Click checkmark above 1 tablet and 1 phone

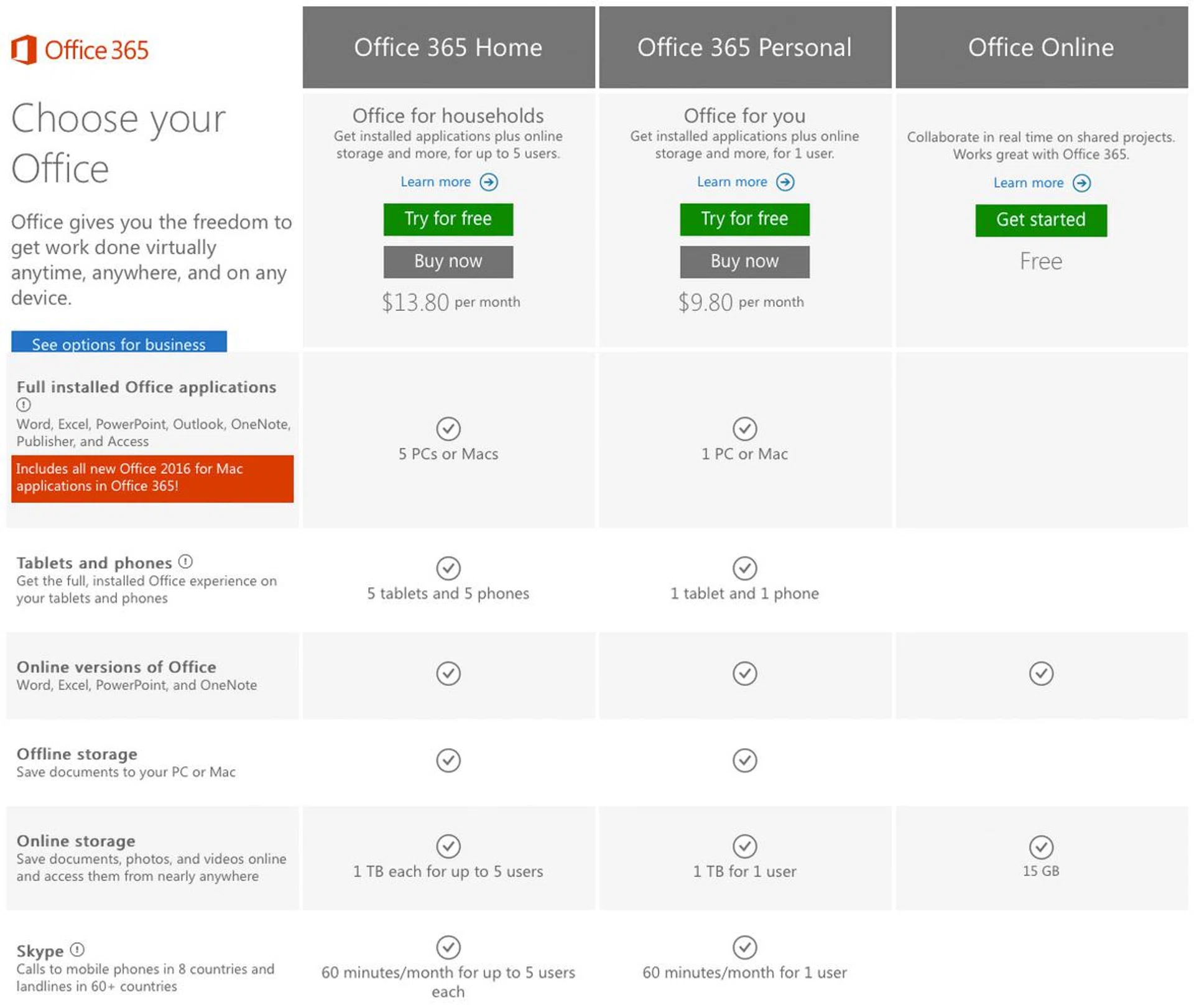[744, 568]
